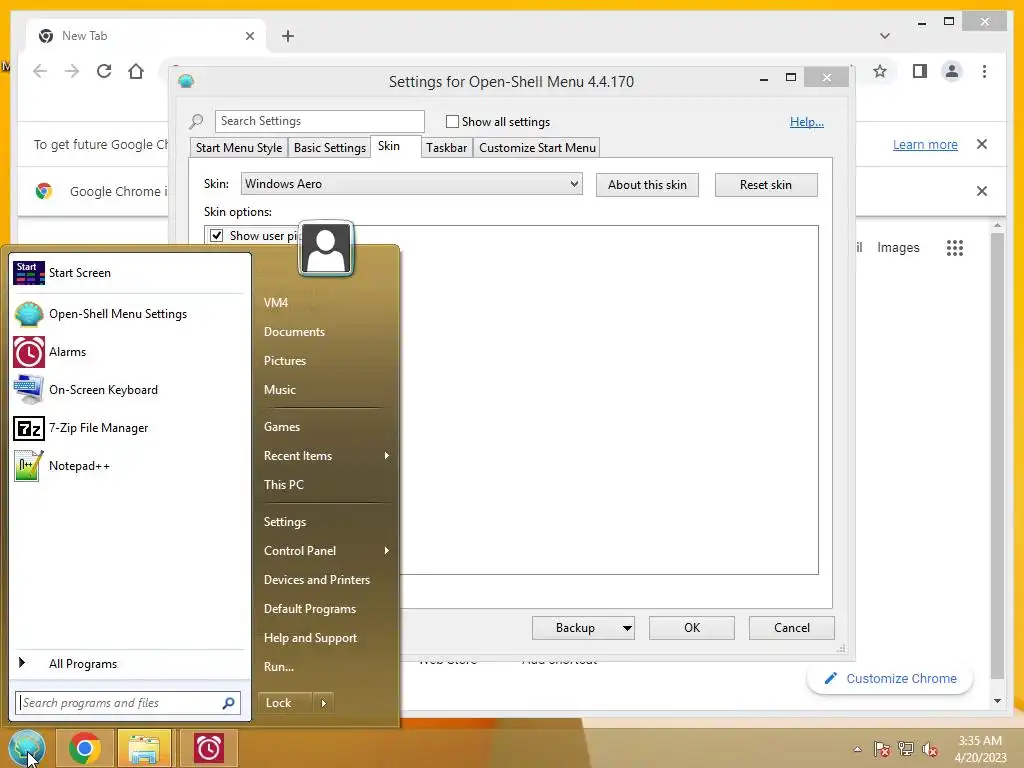Viewport: 1024px width, 768px height.
Task: Click Chrome back arrow
Action: tap(40, 71)
